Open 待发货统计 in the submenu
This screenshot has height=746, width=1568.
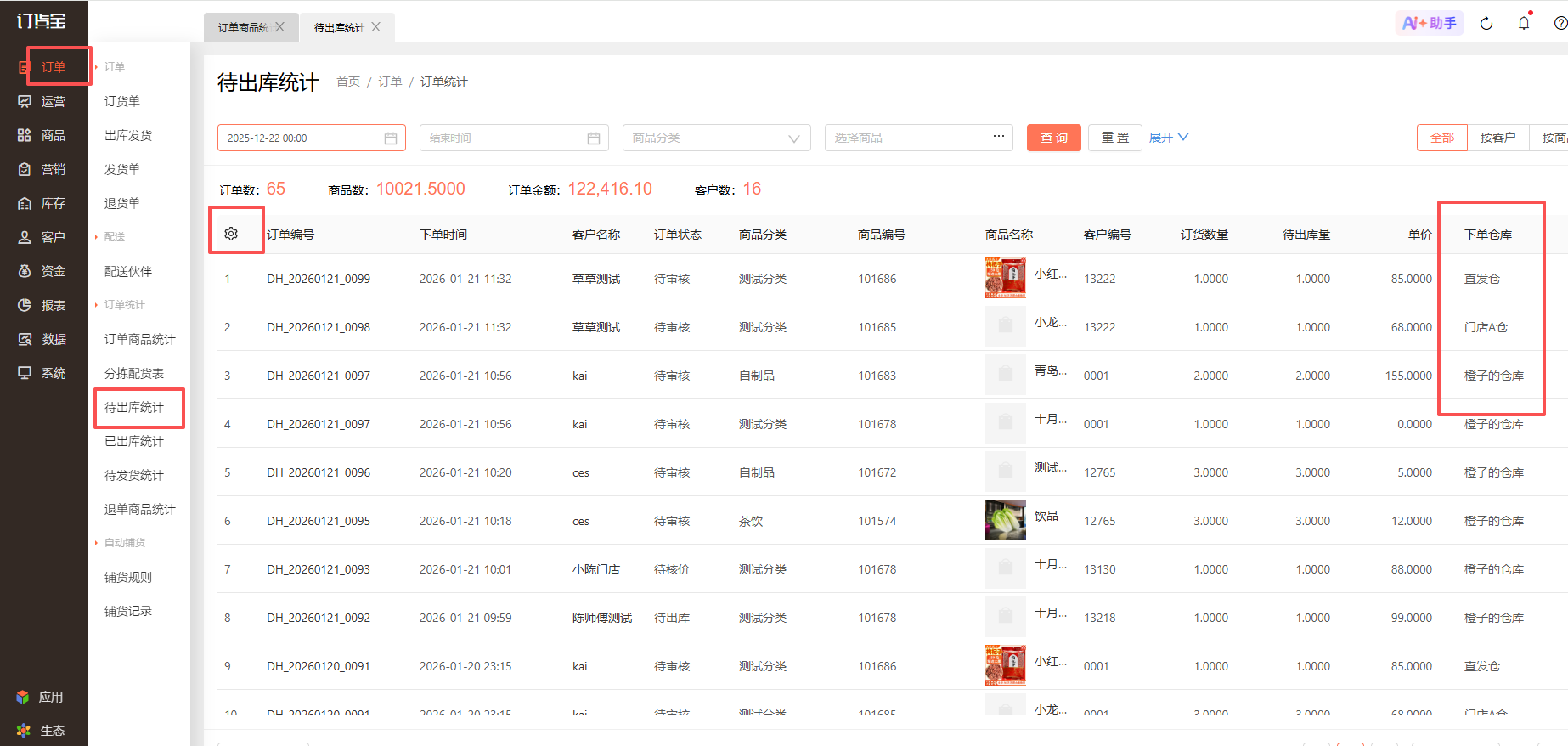point(134,475)
